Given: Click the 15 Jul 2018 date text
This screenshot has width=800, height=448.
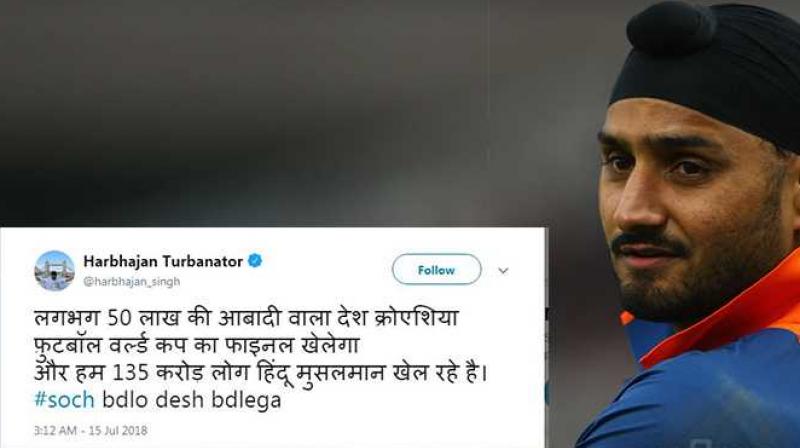Looking at the screenshot, I should click(x=118, y=430).
